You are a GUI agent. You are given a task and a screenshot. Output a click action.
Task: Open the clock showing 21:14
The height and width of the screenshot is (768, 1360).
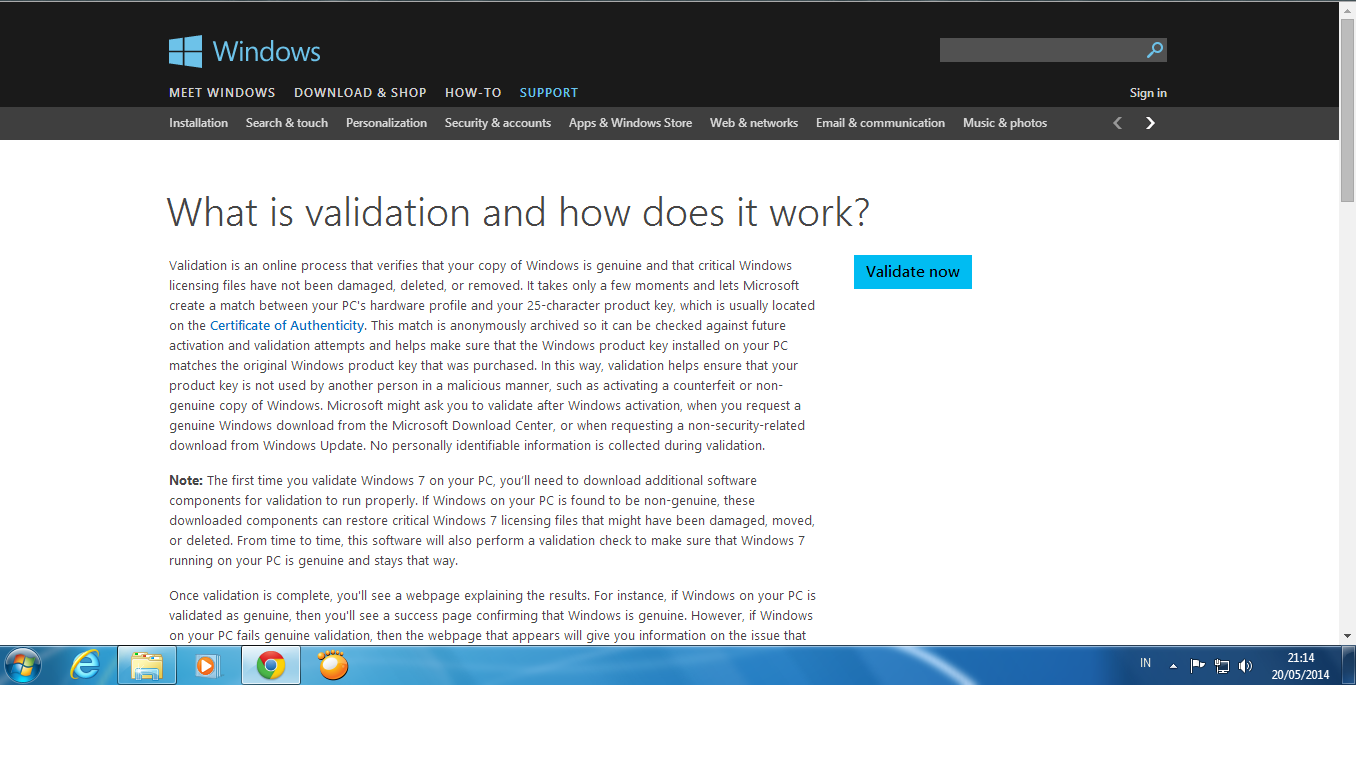click(x=1300, y=666)
